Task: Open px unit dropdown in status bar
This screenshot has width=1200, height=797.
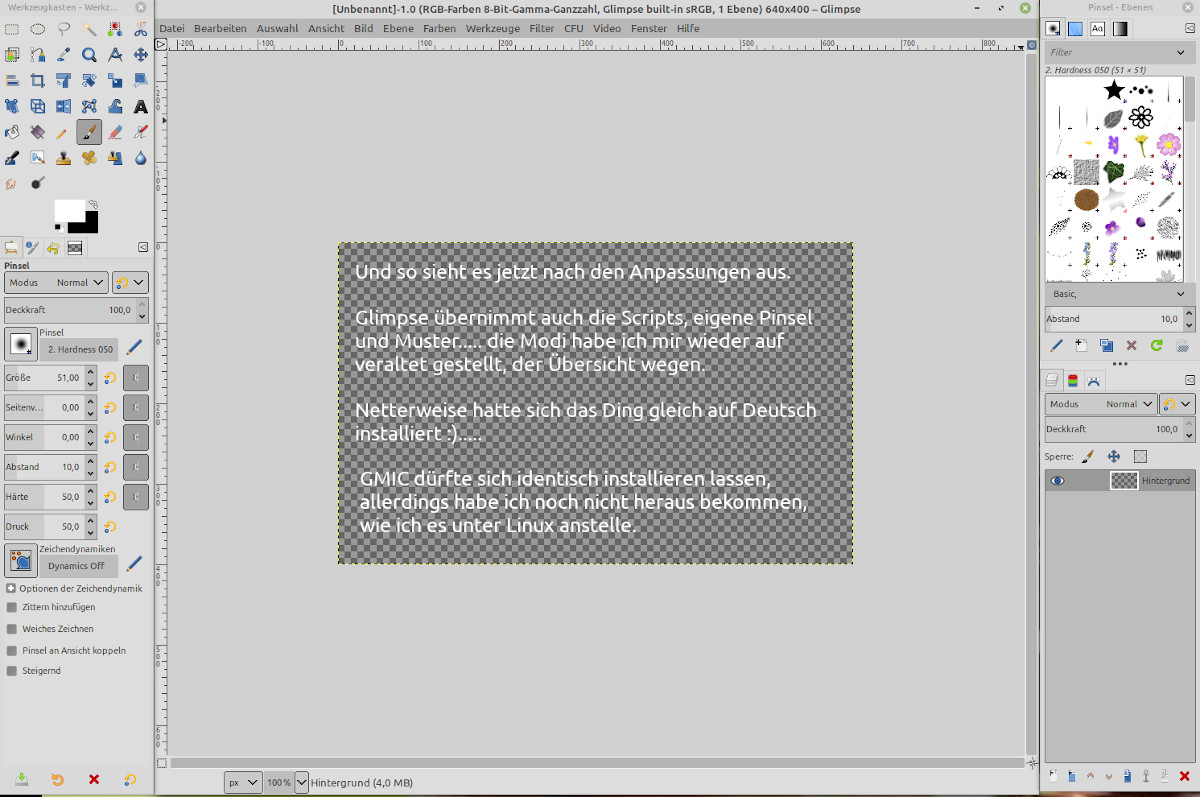Action: (x=243, y=782)
